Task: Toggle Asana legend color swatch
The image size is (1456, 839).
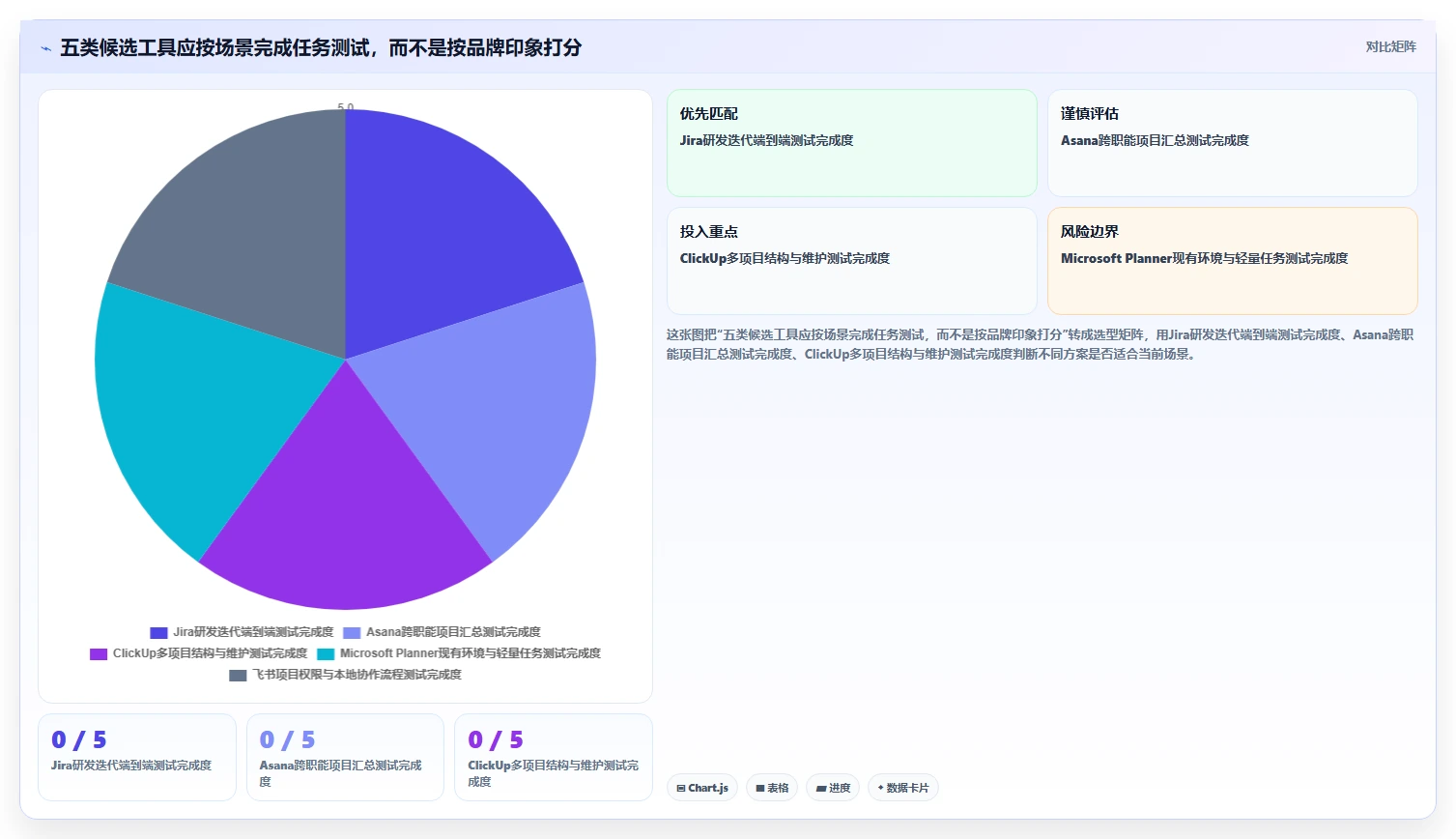Action: [x=352, y=632]
